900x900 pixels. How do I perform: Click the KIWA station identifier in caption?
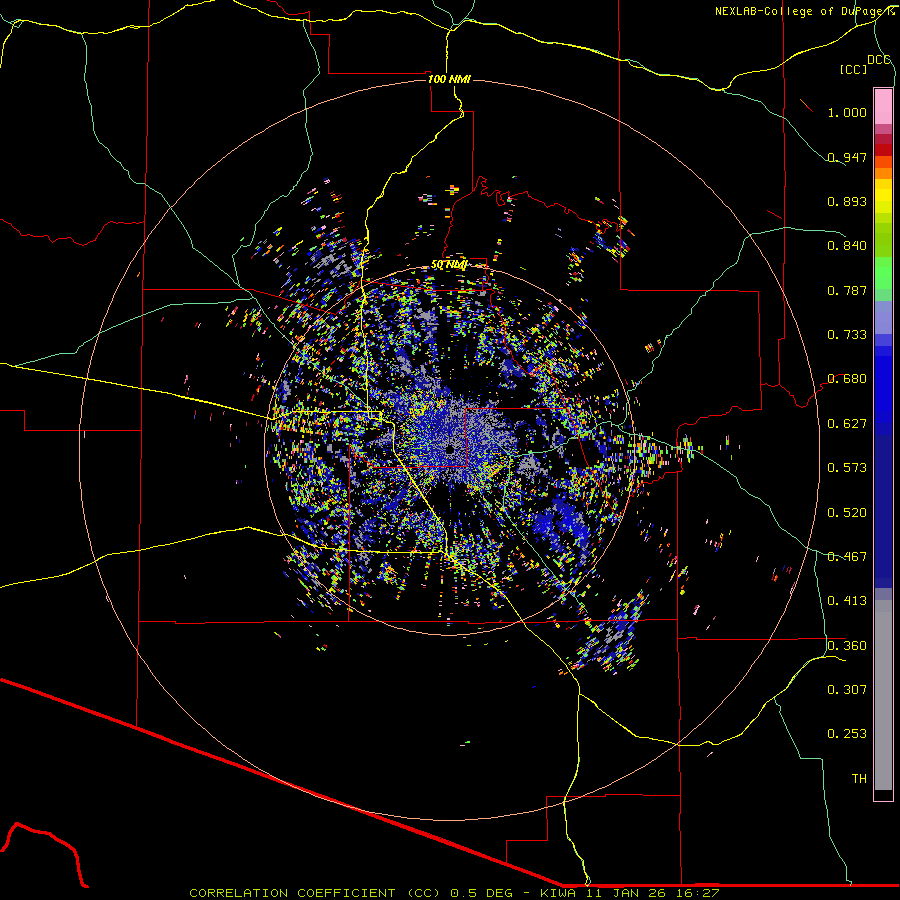(x=559, y=893)
